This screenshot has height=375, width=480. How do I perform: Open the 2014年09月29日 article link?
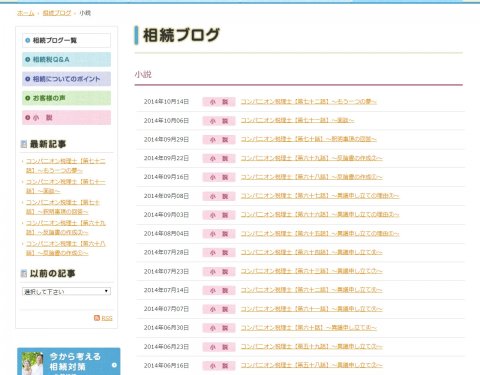[309, 139]
